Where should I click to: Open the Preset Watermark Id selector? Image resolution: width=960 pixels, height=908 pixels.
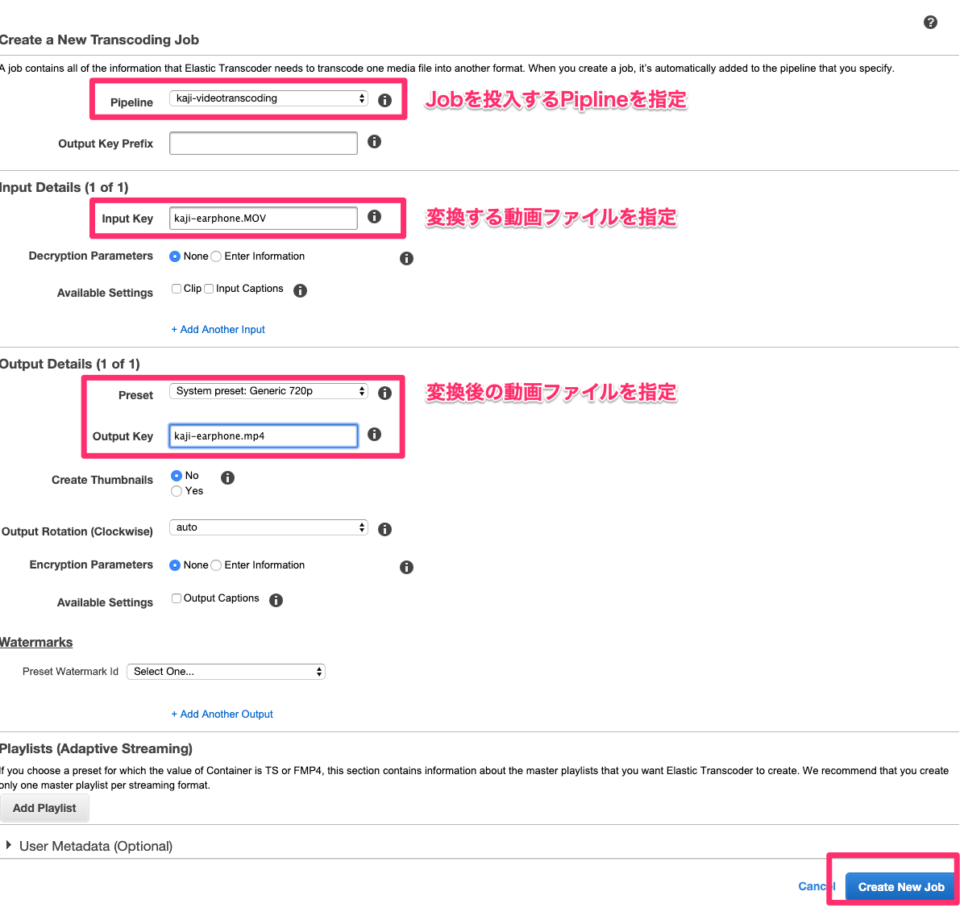pyautogui.click(x=225, y=671)
